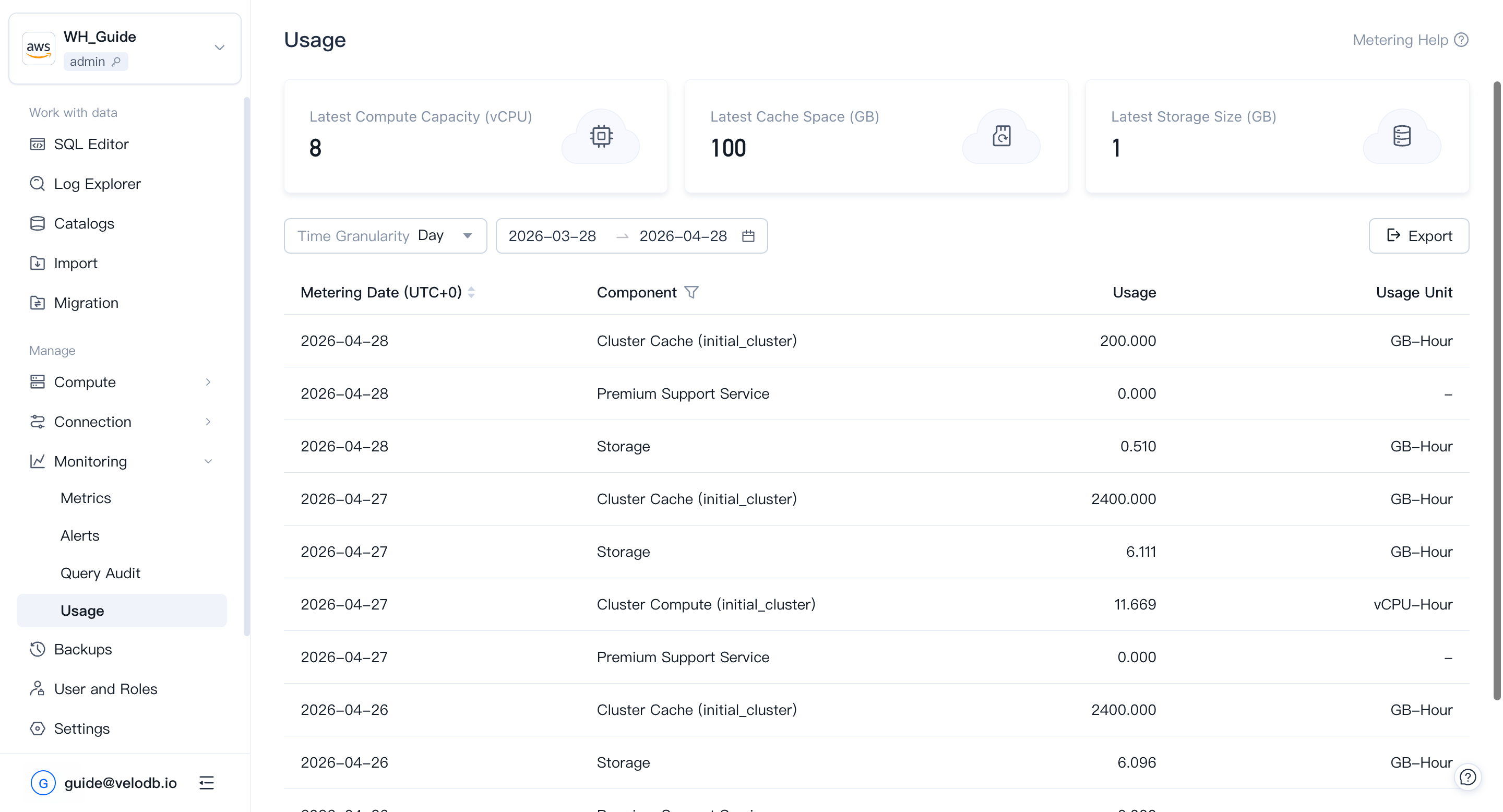Click the cache space cloud icon

[x=1001, y=136]
